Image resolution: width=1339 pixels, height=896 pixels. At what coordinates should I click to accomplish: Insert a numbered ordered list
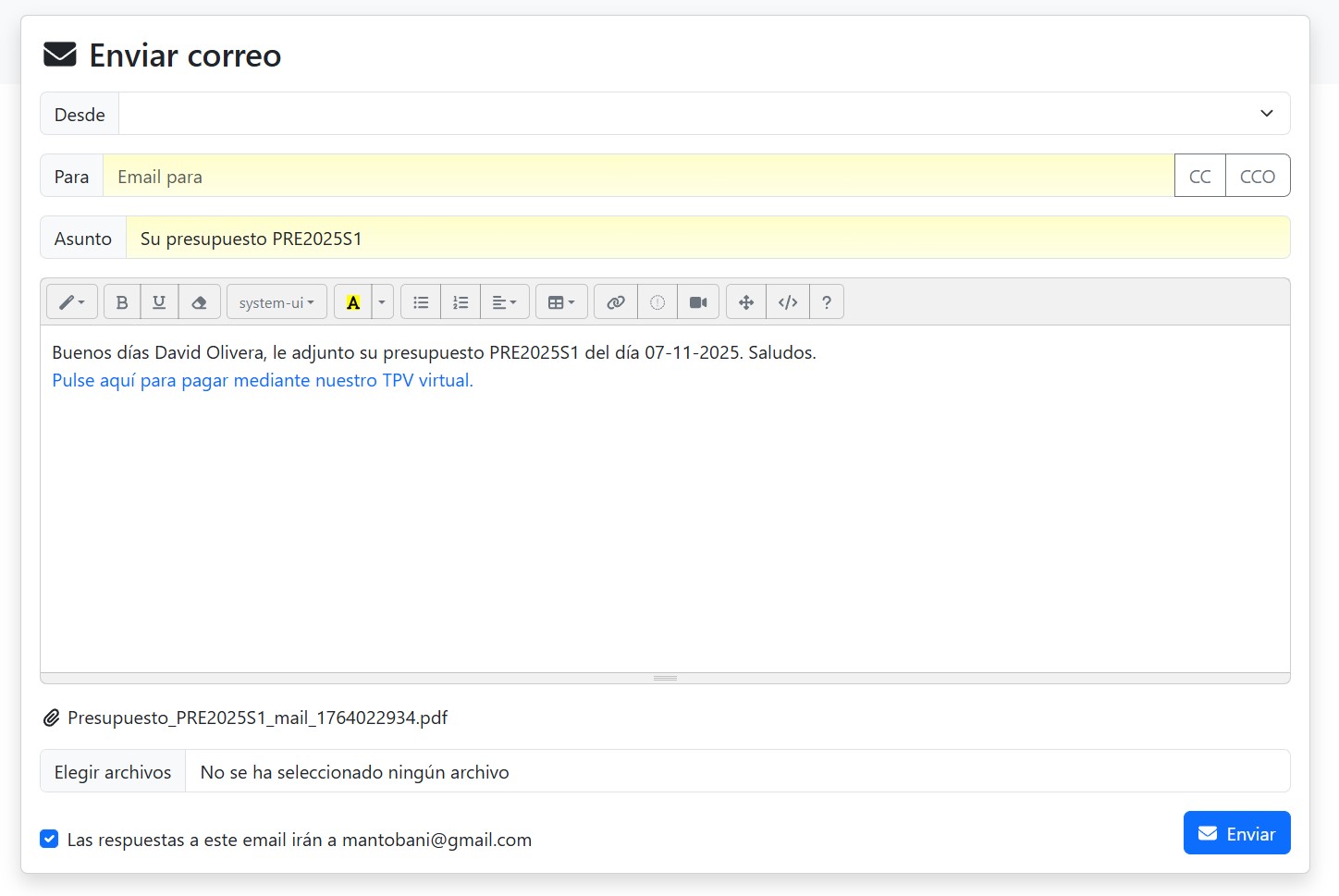point(461,302)
